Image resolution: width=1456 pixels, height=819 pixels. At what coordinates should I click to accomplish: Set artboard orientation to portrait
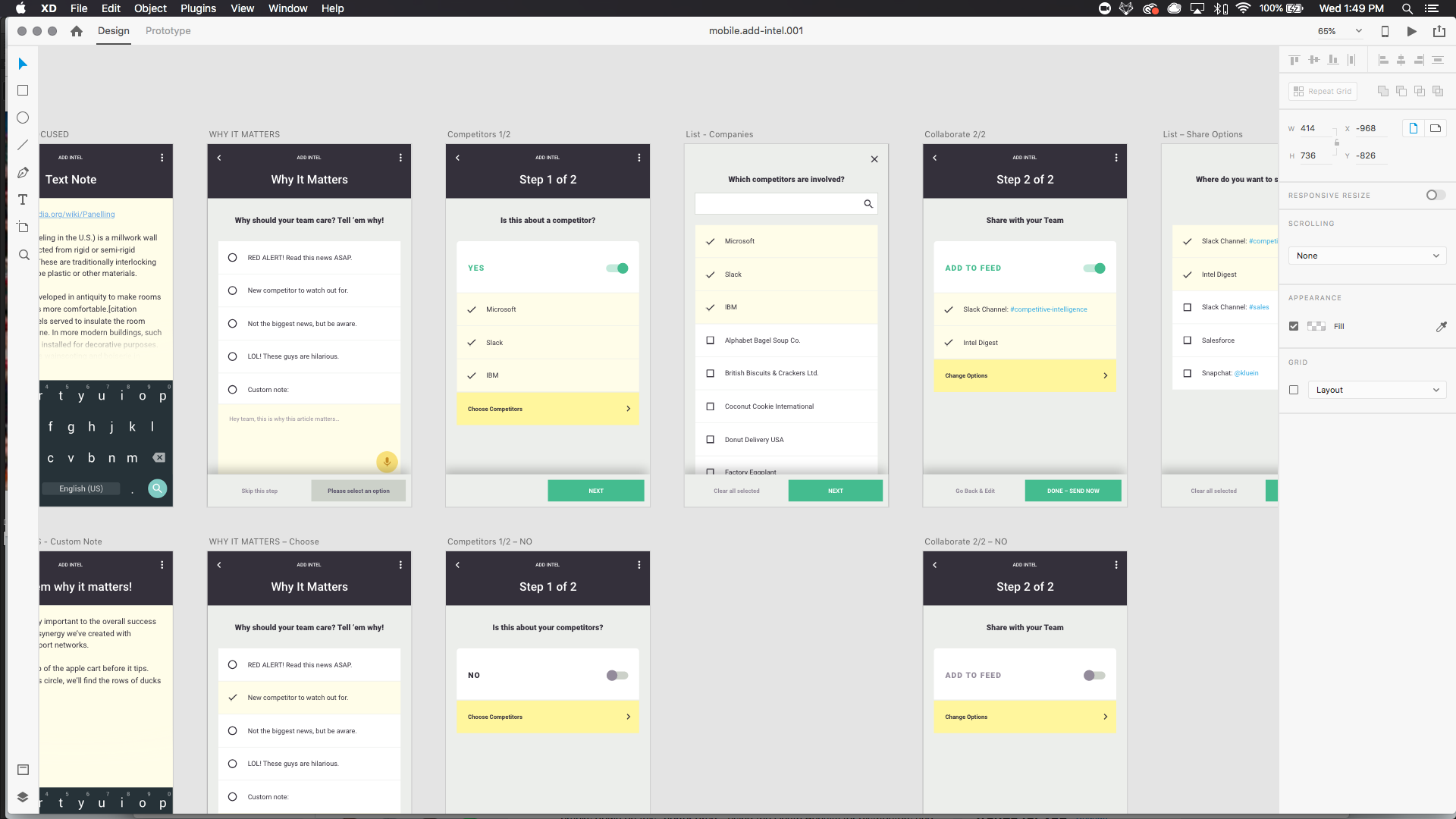(1413, 128)
